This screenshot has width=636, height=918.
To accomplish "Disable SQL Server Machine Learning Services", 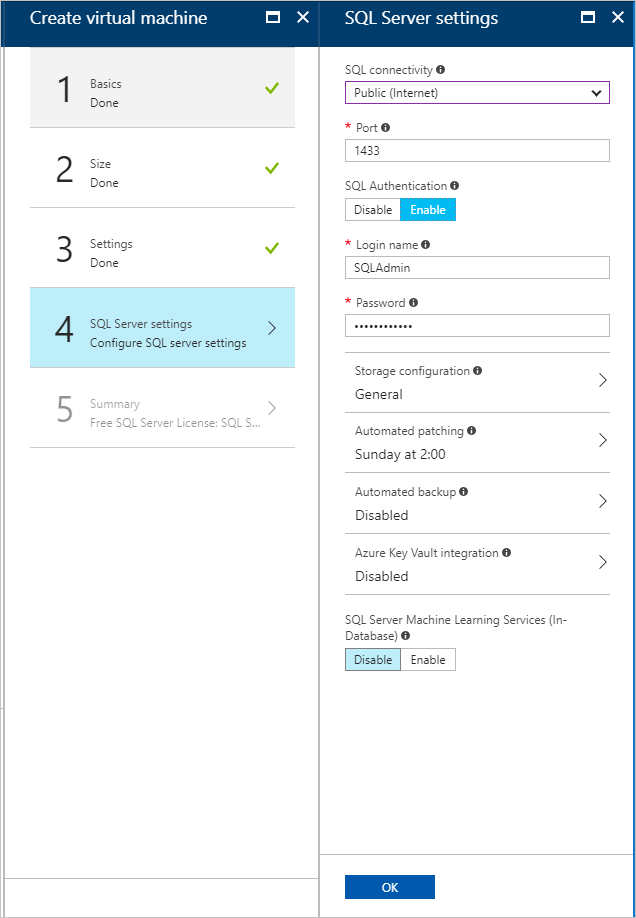I will [x=373, y=660].
